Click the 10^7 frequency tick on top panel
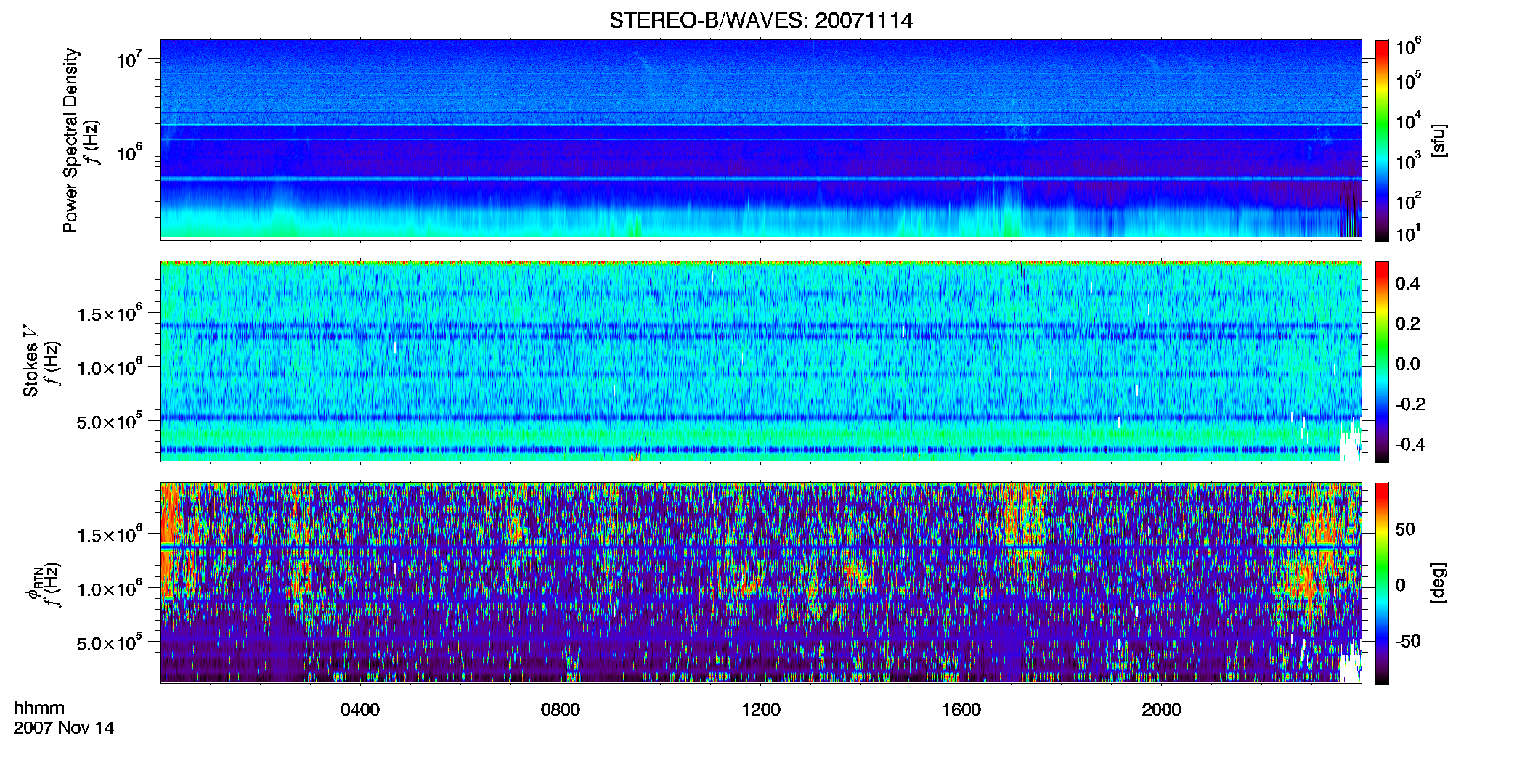 [130, 59]
